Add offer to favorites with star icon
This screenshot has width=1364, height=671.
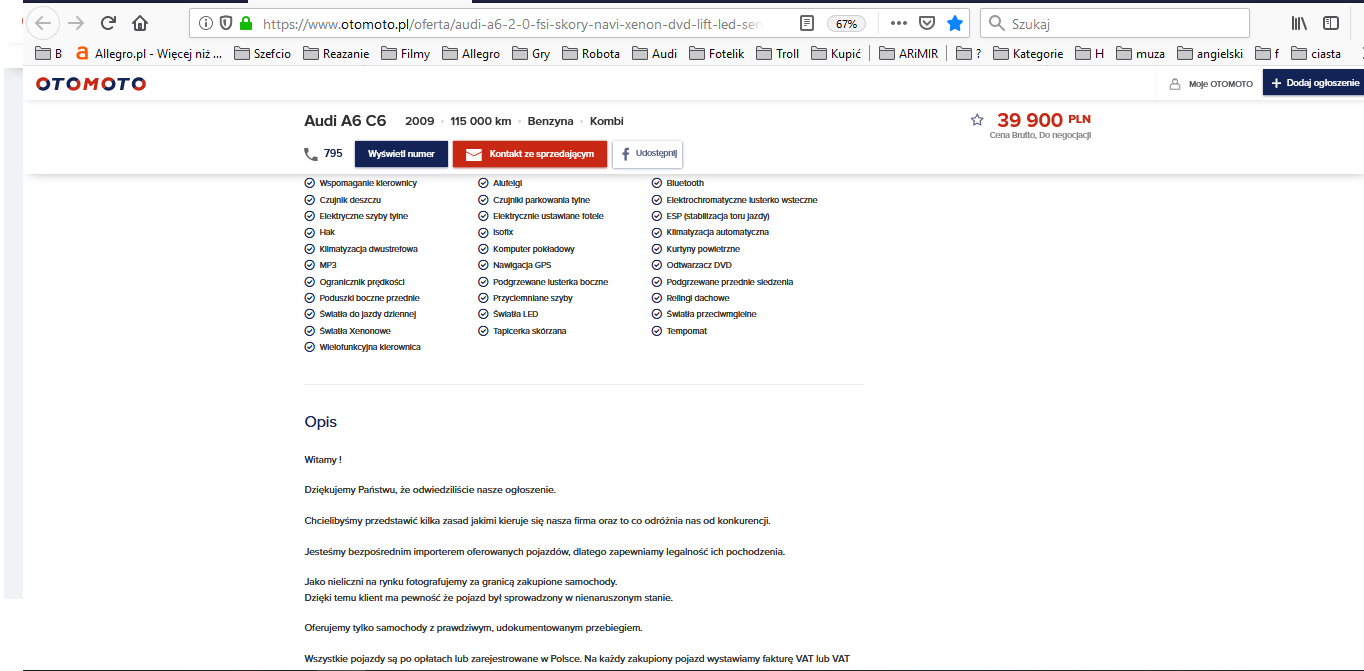click(977, 120)
